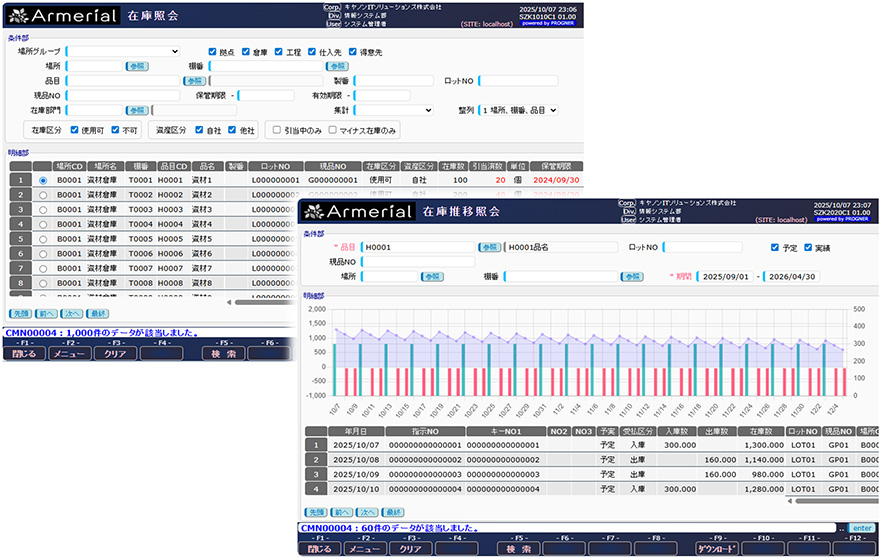Expand the 集計 dropdown
This screenshot has width=880, height=557.
(394, 110)
